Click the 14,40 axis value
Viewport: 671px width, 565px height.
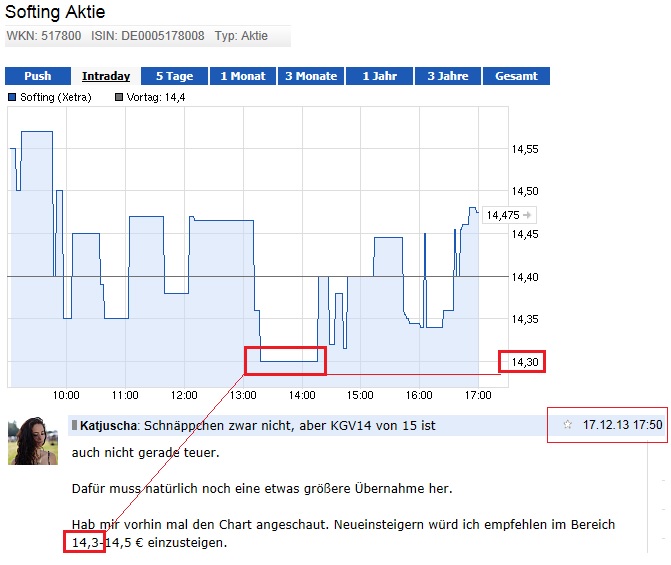pyautogui.click(x=525, y=277)
